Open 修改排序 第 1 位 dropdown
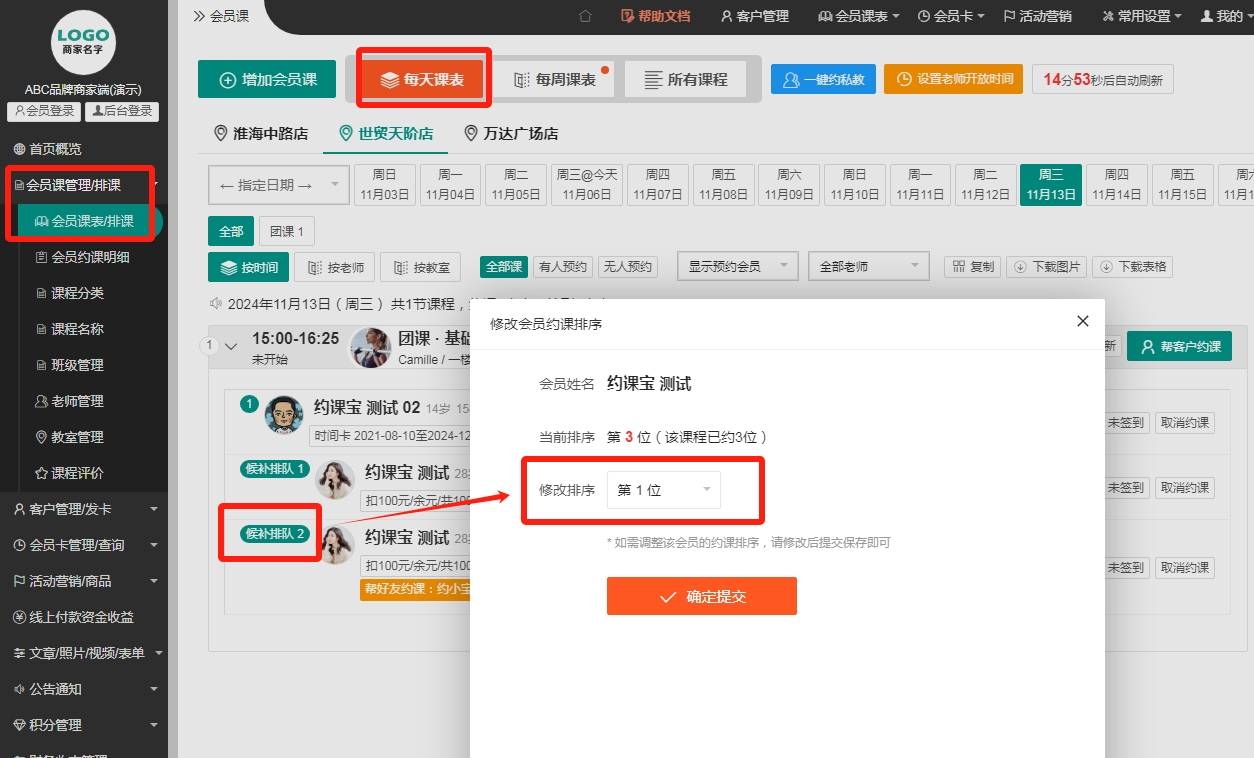This screenshot has height=758, width=1254. pos(663,490)
